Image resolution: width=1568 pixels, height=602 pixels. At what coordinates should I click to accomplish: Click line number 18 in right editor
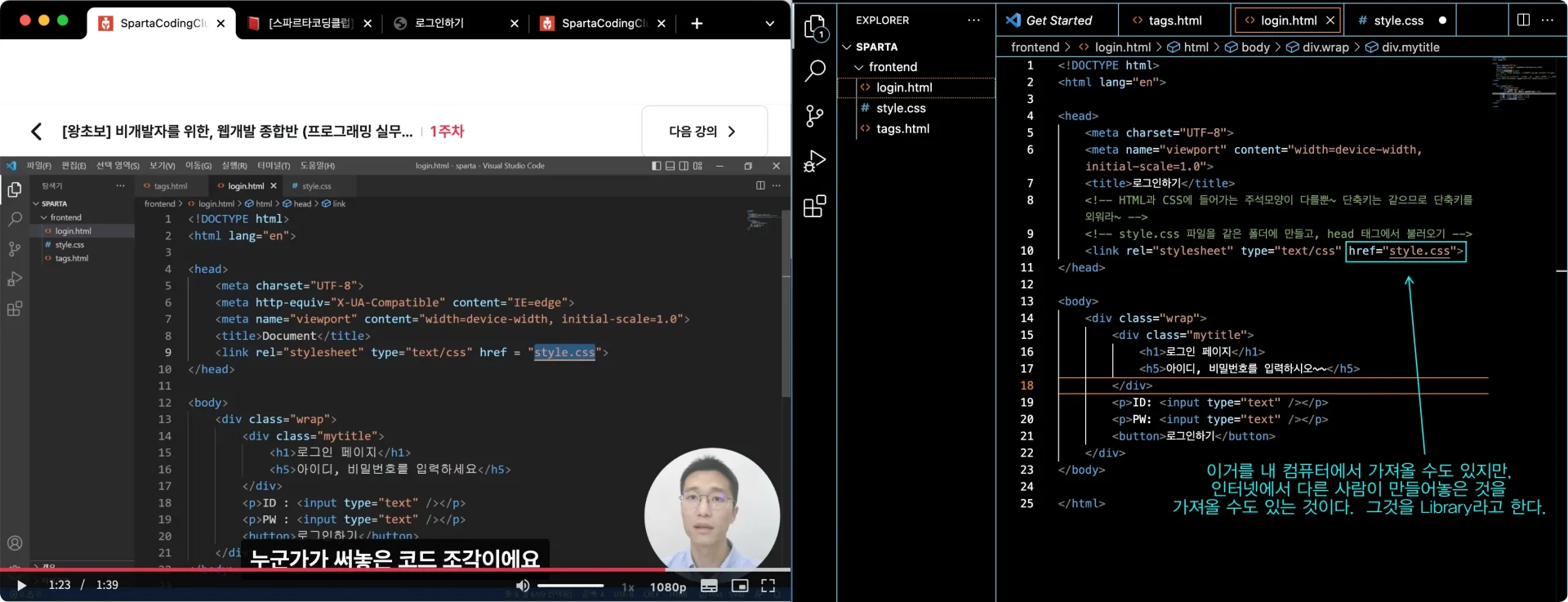(x=1027, y=386)
